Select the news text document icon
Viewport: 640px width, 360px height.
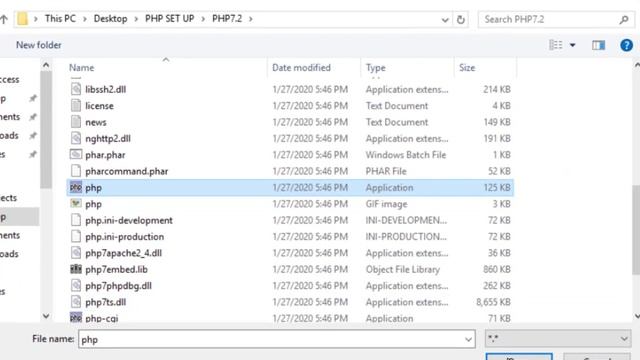coord(76,122)
